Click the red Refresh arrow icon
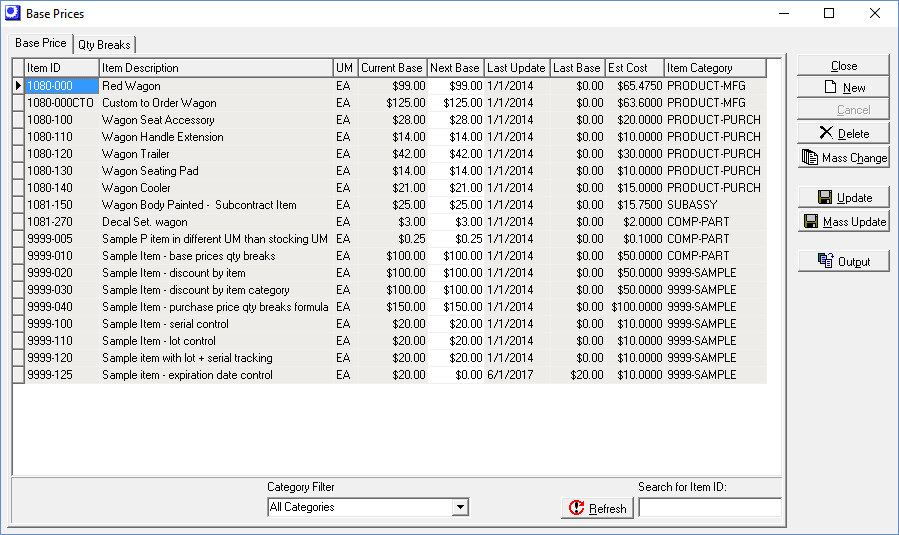The width and height of the screenshot is (899, 535). coord(576,507)
